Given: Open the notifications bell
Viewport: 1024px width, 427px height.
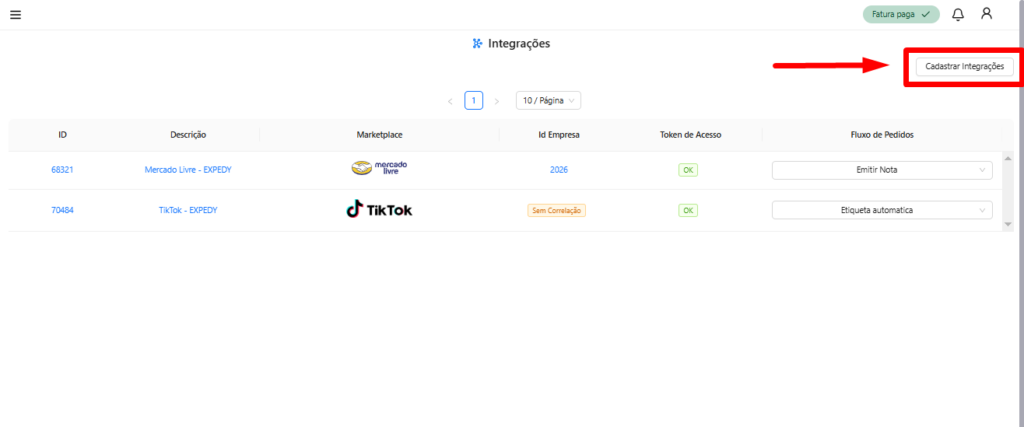Looking at the screenshot, I should (x=958, y=14).
